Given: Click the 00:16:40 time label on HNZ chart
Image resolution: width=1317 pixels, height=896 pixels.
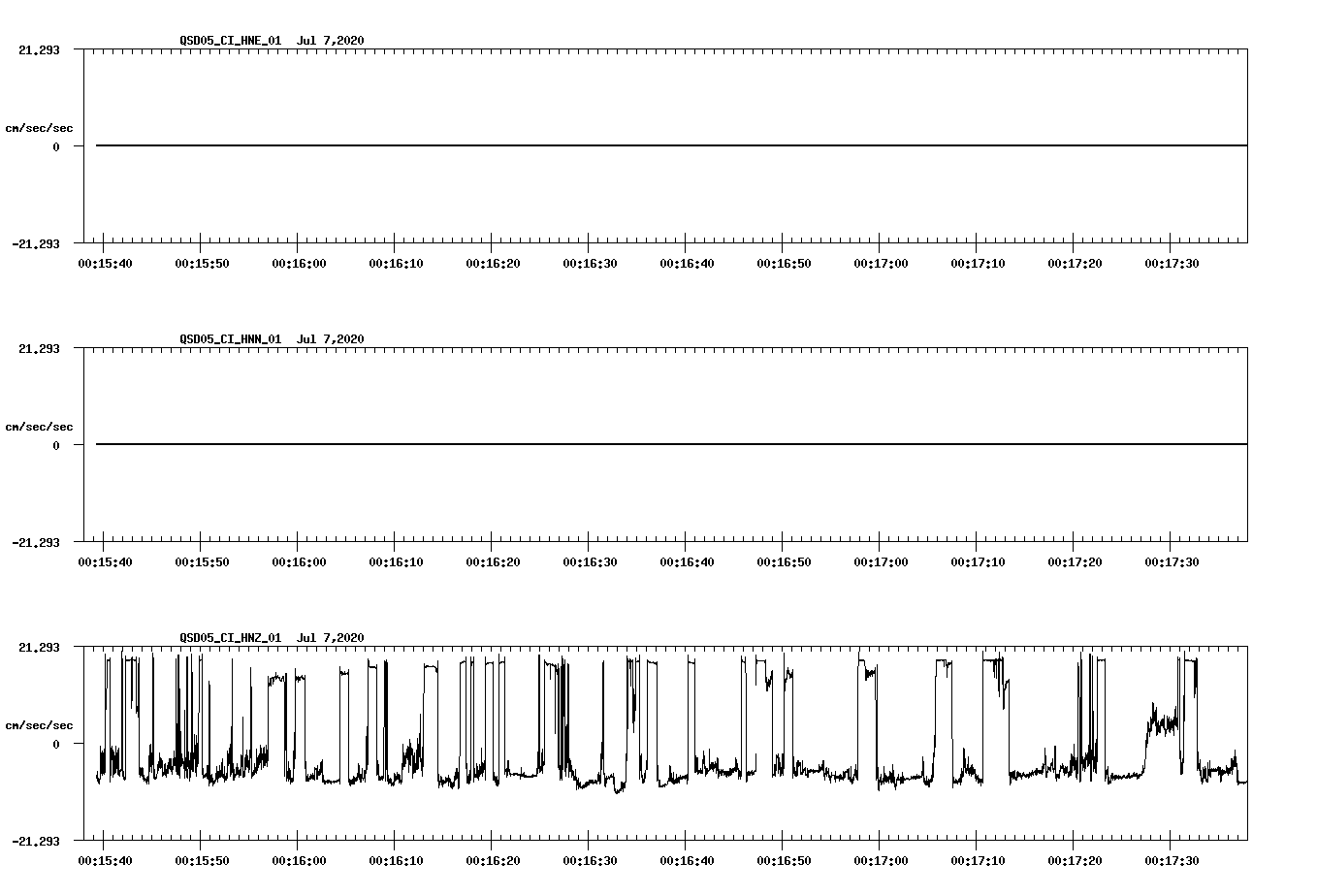Looking at the screenshot, I should pos(687,861).
